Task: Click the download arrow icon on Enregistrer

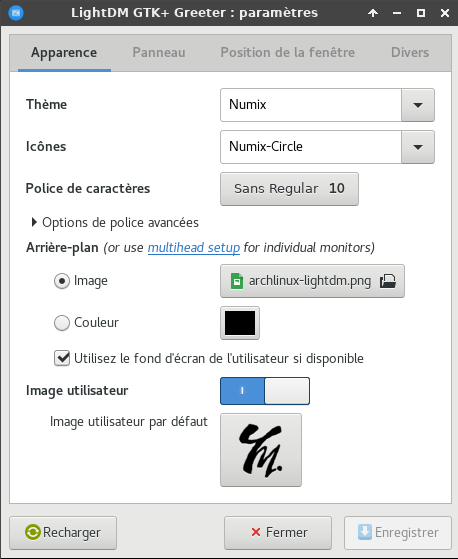Action: [x=365, y=532]
